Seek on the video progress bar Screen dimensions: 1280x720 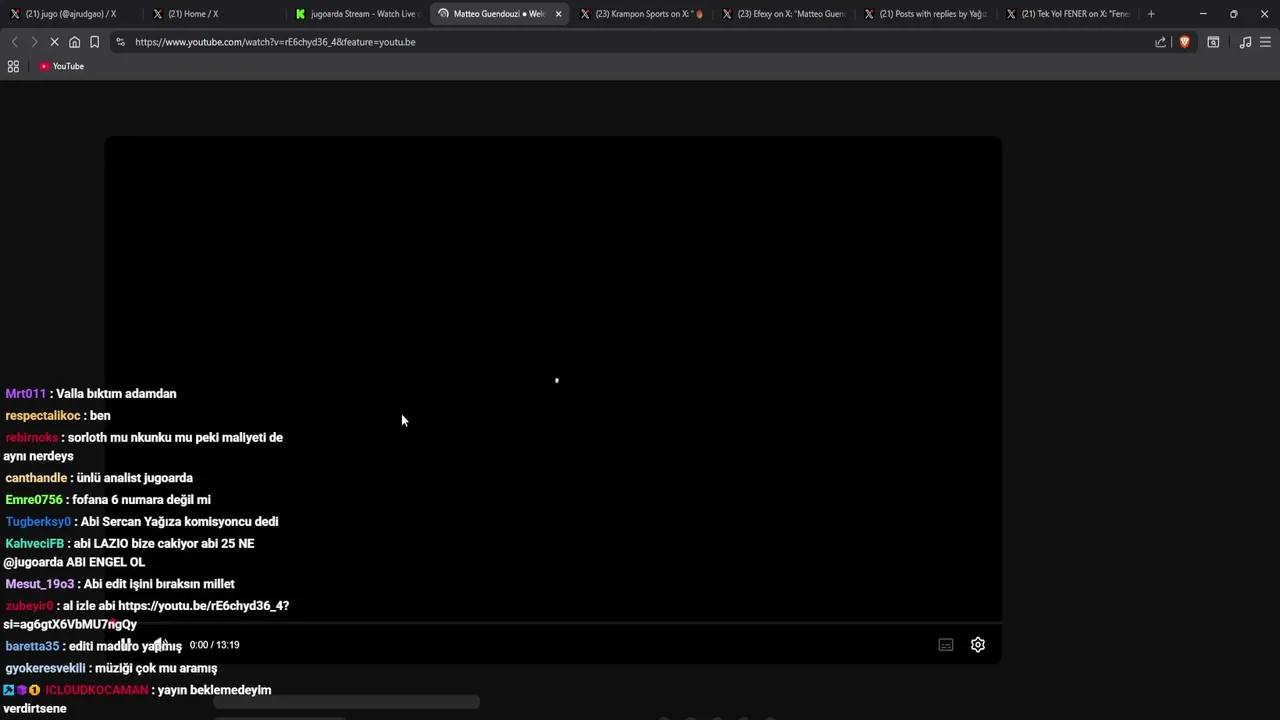553,622
